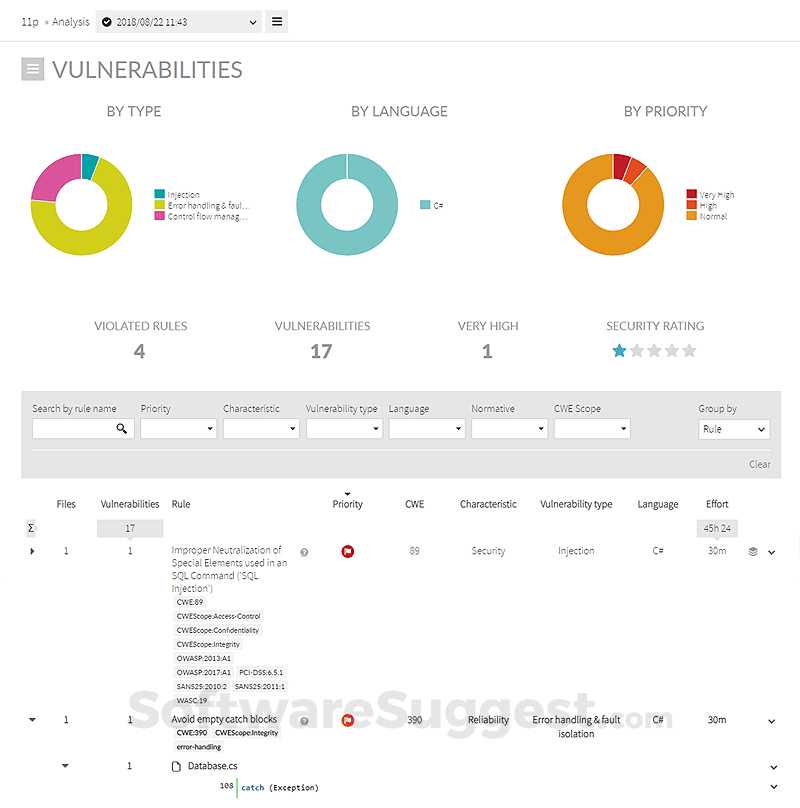Click the VULNERABILITIES section menu icon
The height and width of the screenshot is (808, 800).
(33, 69)
